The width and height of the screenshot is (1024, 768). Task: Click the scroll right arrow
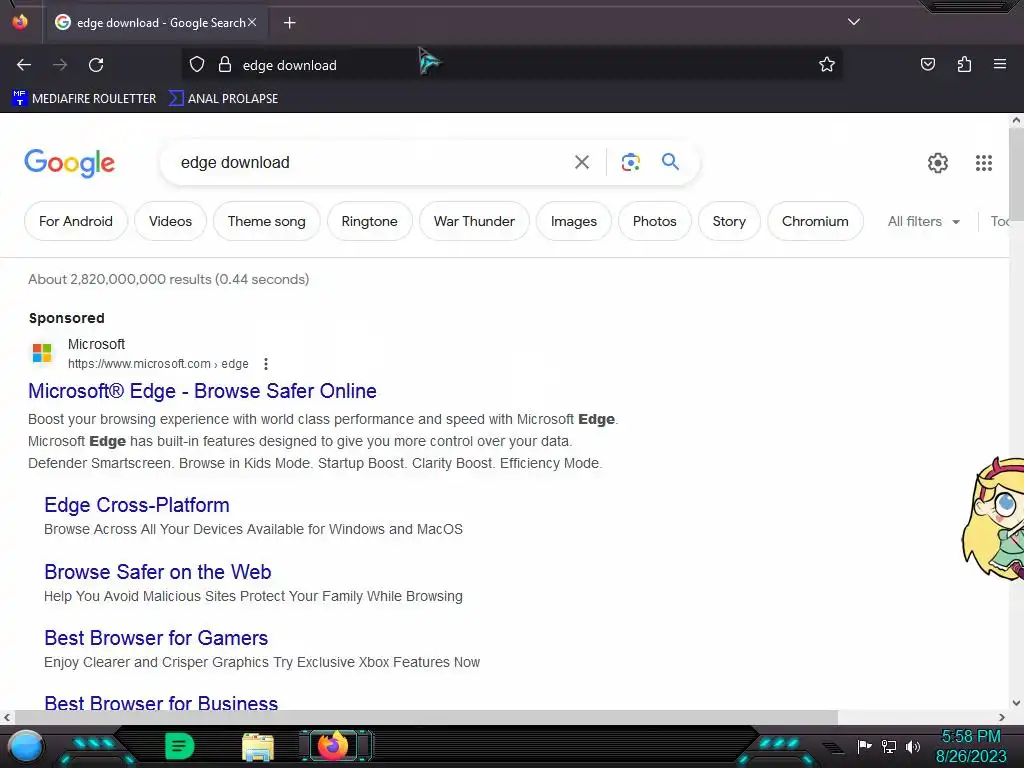point(1002,717)
